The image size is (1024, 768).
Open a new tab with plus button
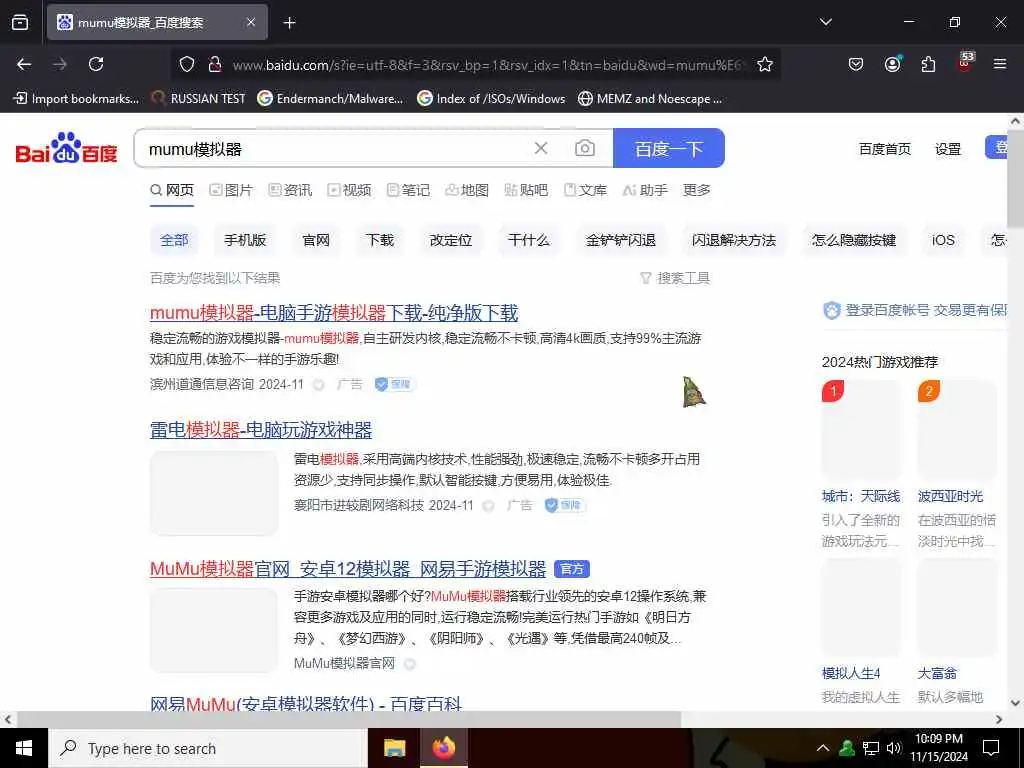coord(289,23)
